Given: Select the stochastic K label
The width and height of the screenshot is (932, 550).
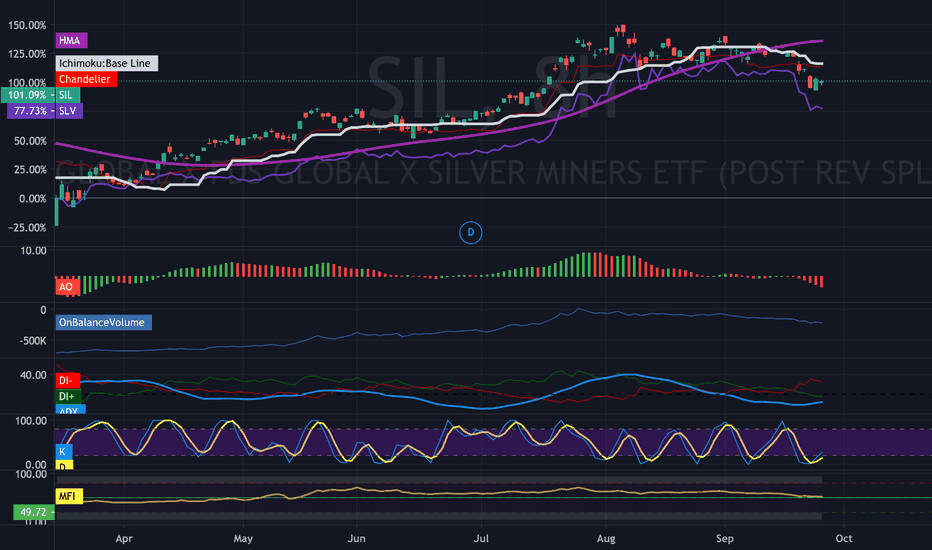Looking at the screenshot, I should click(x=64, y=451).
